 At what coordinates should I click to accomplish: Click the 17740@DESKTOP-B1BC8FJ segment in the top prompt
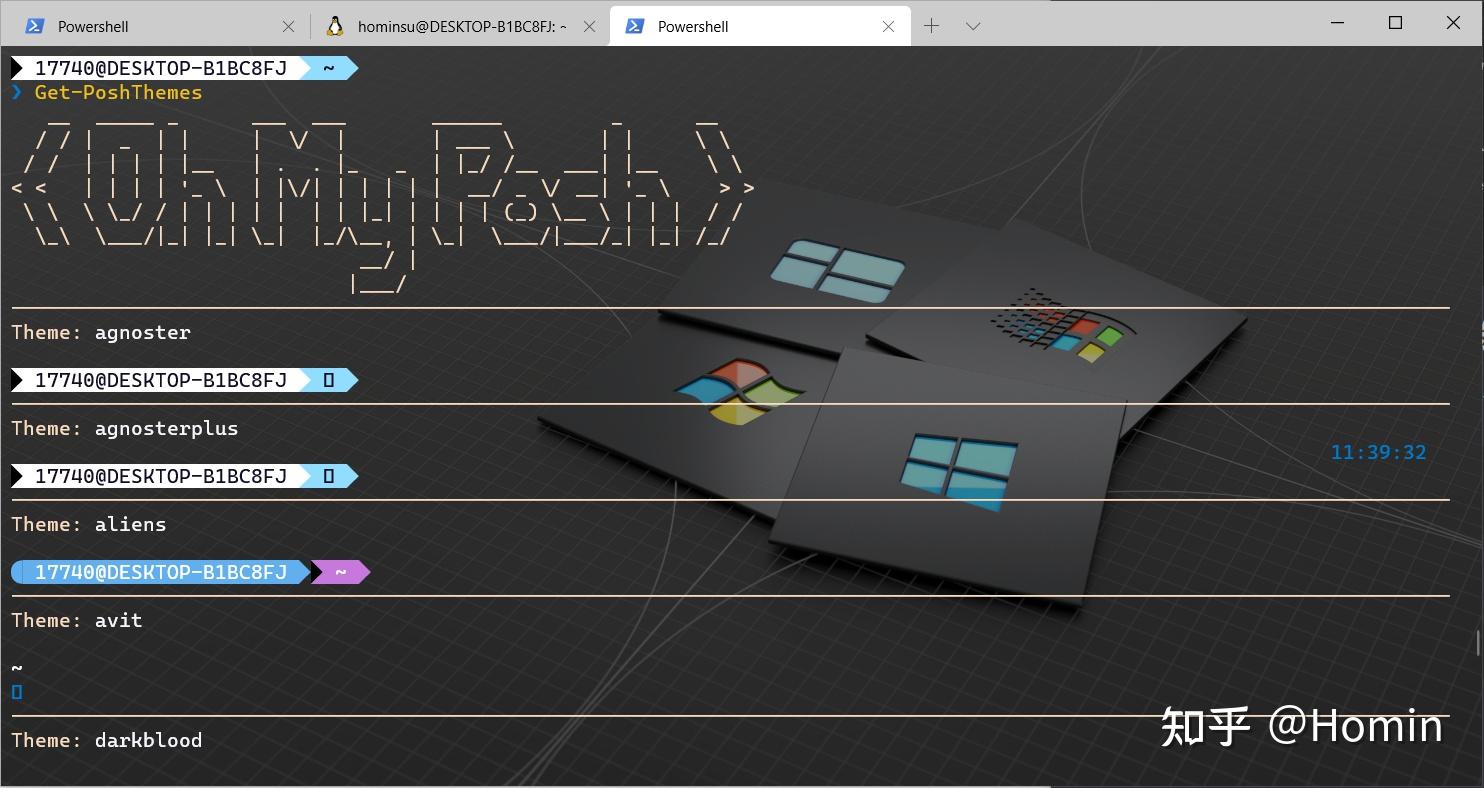coord(160,68)
